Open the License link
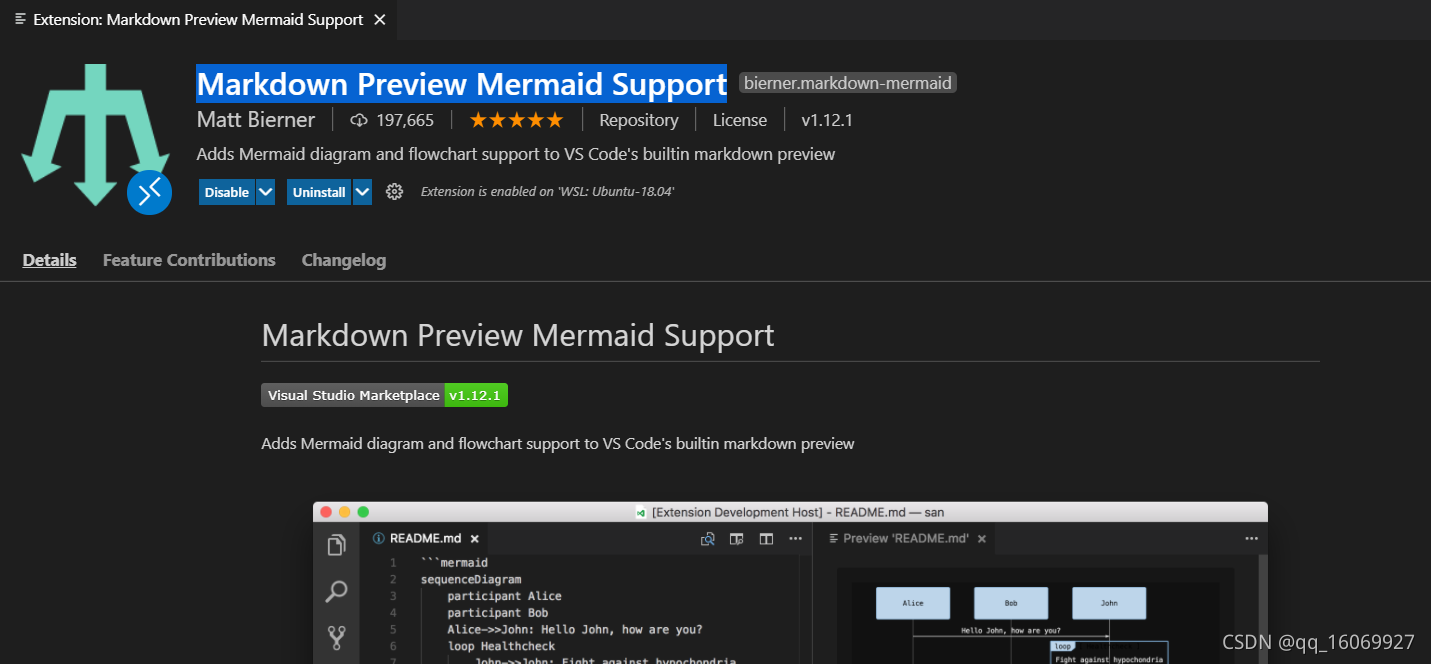Viewport: 1431px width, 664px height. (740, 120)
